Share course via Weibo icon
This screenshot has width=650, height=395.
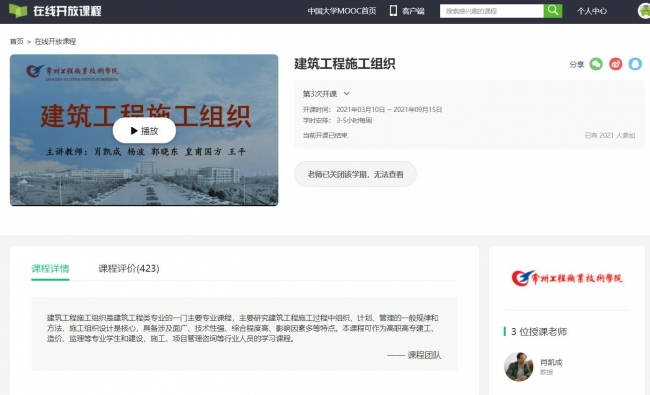[616, 64]
